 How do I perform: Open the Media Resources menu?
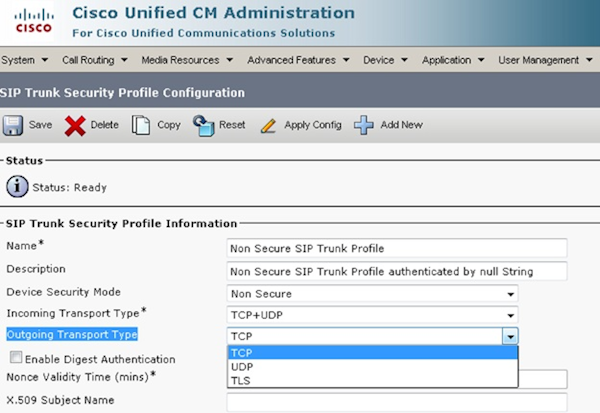(186, 60)
